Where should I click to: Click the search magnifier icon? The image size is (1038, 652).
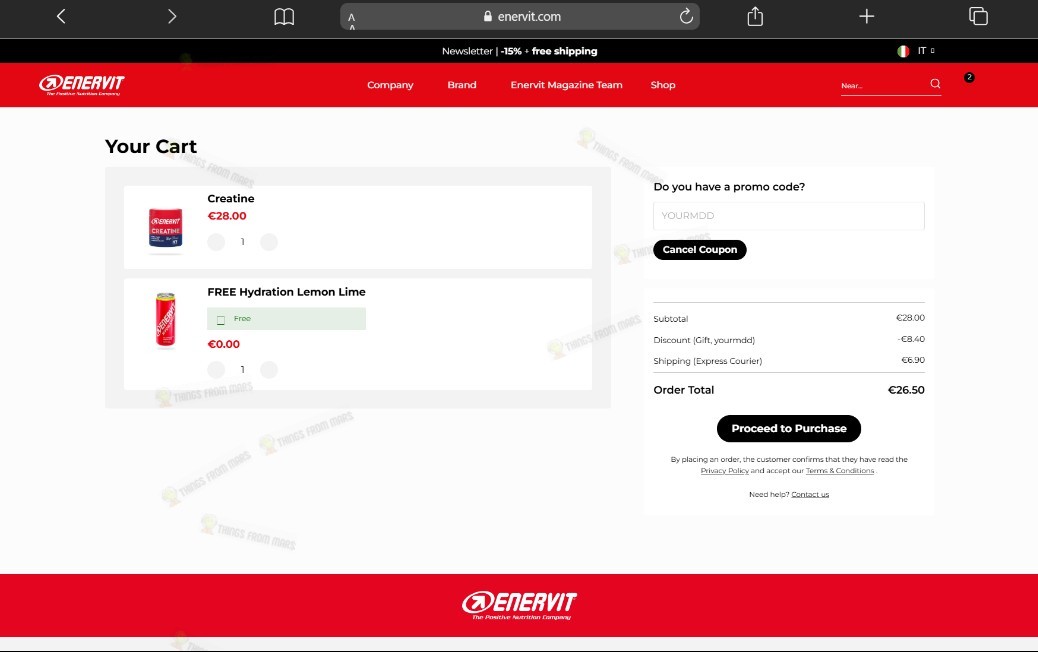[x=935, y=83]
